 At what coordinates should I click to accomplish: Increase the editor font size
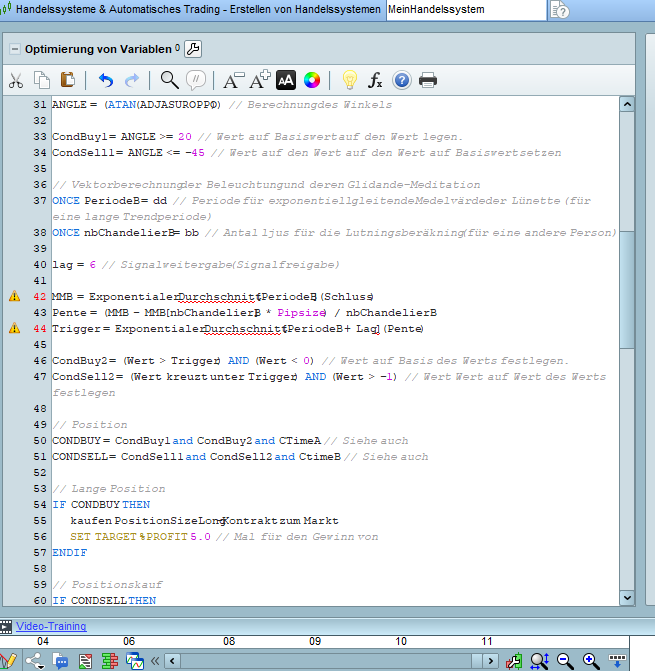tap(260, 80)
